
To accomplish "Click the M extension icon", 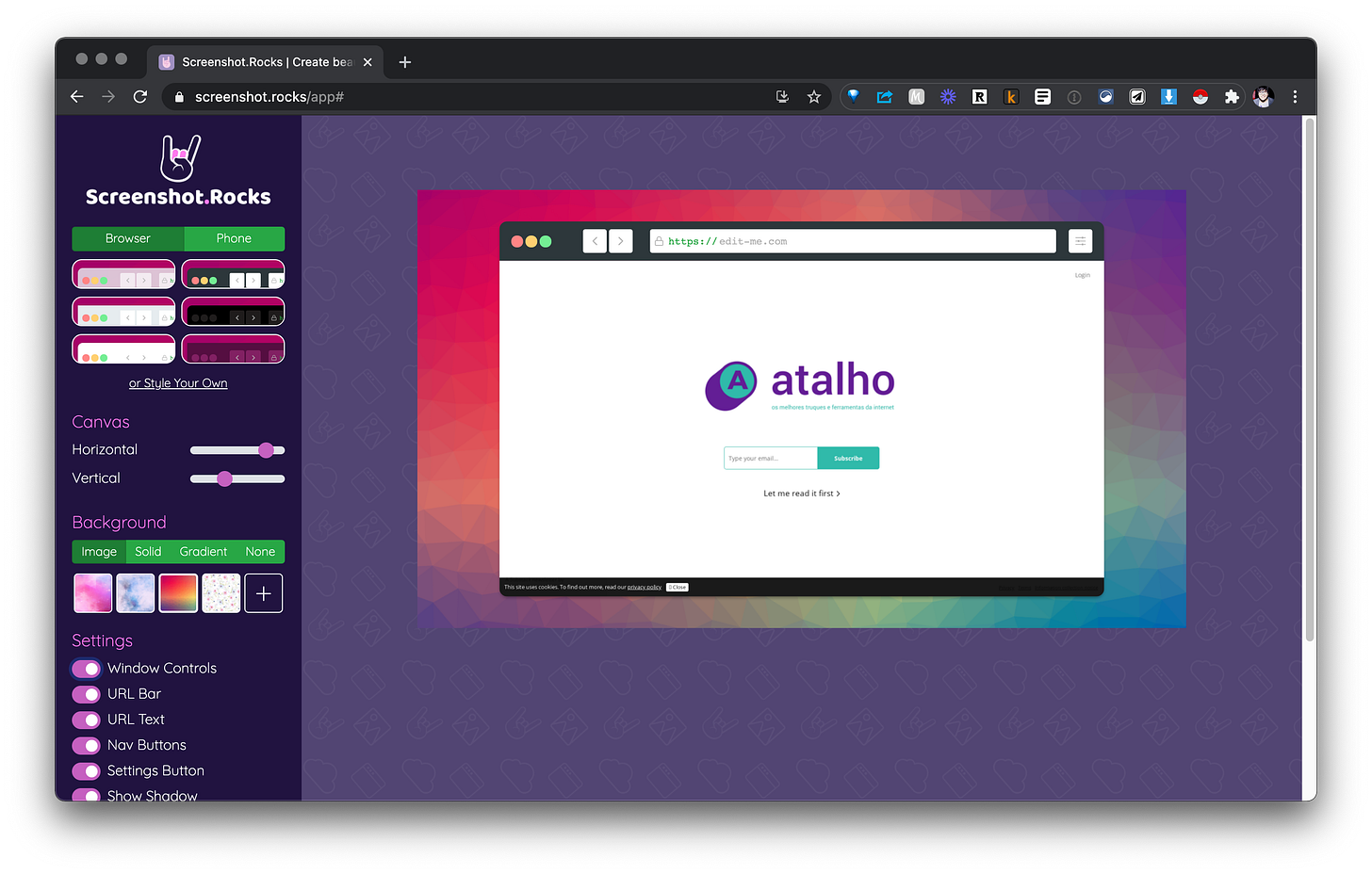I will click(916, 97).
